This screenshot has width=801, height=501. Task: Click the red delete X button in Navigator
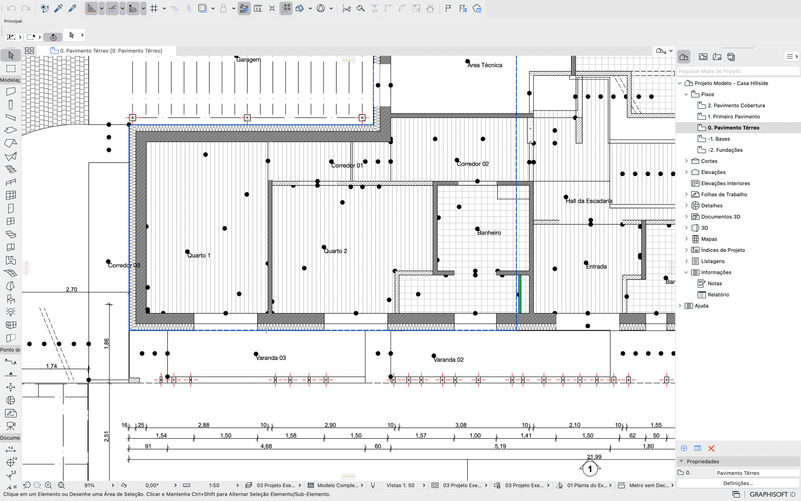click(x=711, y=448)
